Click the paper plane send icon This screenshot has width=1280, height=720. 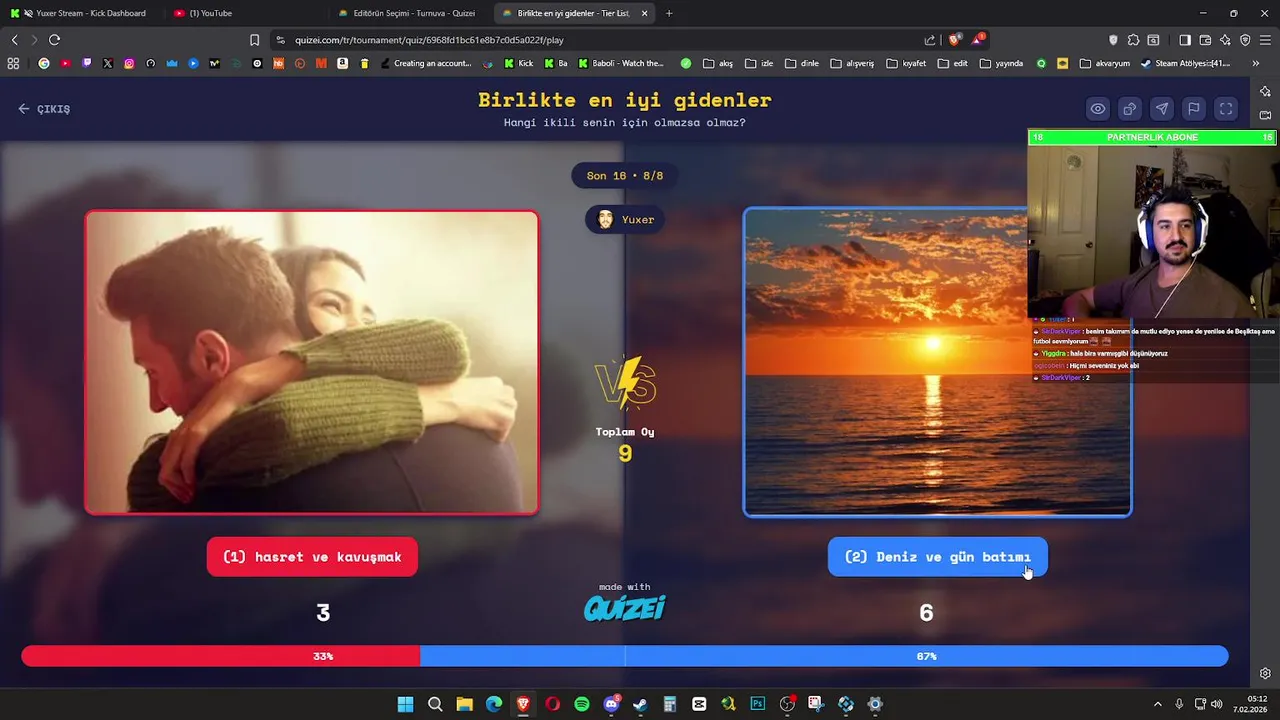pyautogui.click(x=1162, y=109)
